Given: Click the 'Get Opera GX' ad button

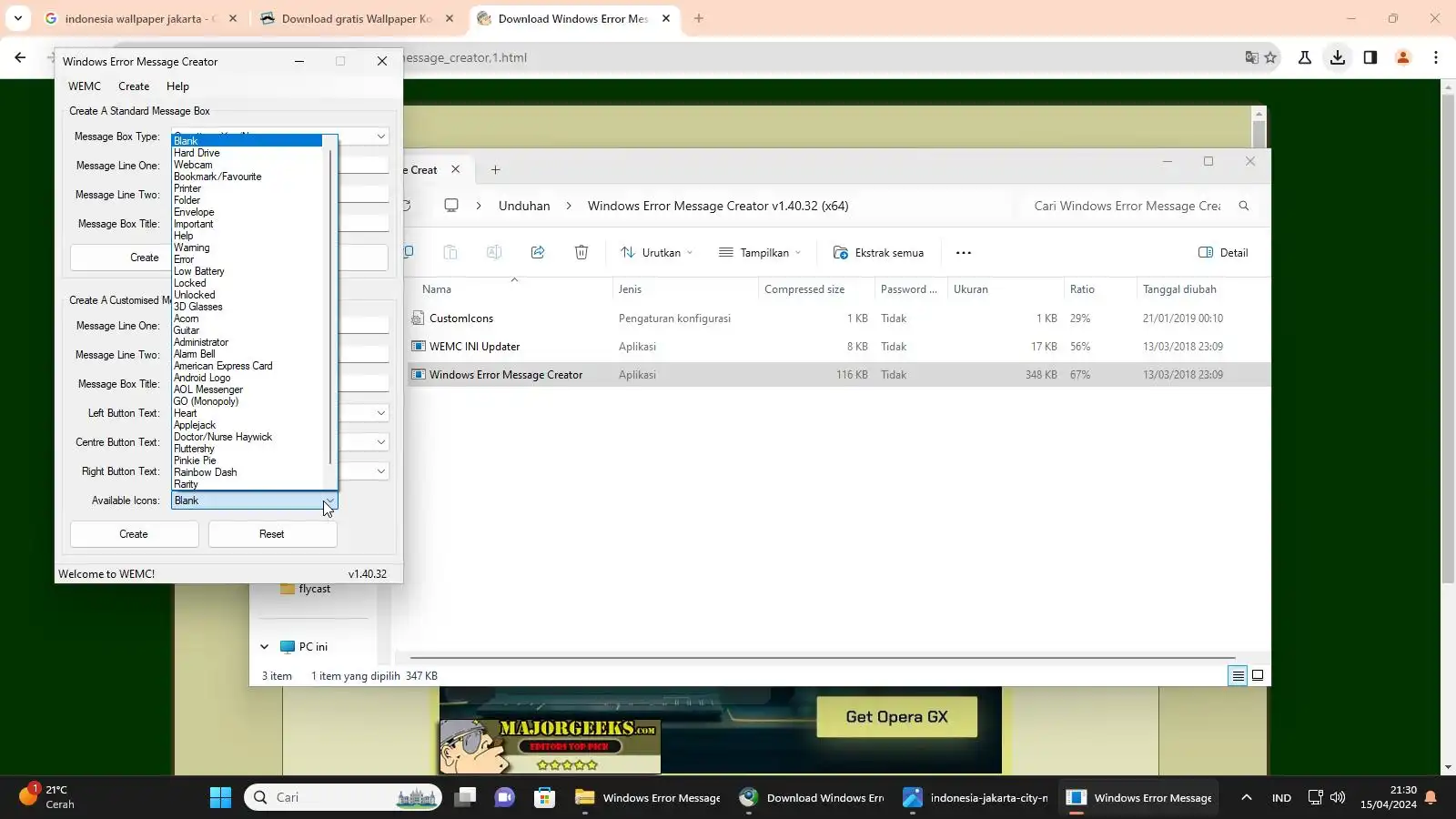Looking at the screenshot, I should tap(896, 717).
